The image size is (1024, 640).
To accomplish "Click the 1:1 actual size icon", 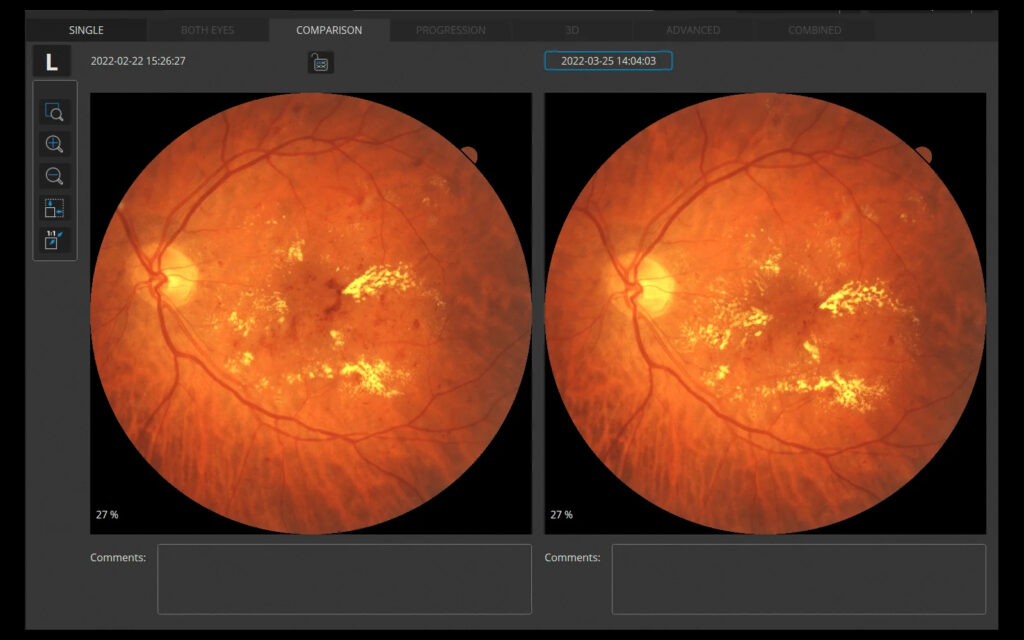I will 54,240.
